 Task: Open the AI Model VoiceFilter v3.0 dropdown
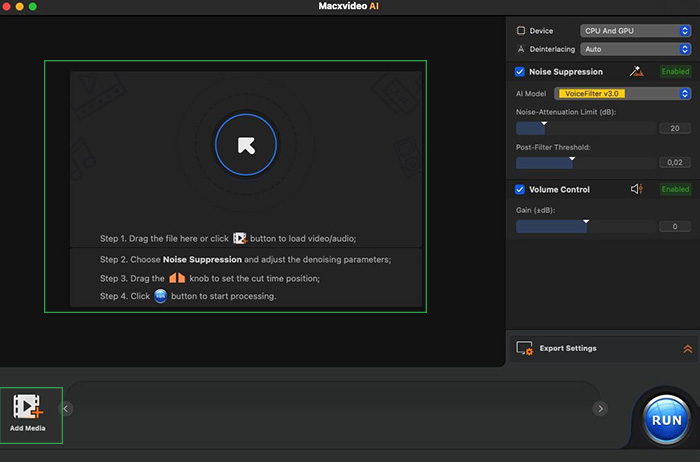[x=622, y=94]
